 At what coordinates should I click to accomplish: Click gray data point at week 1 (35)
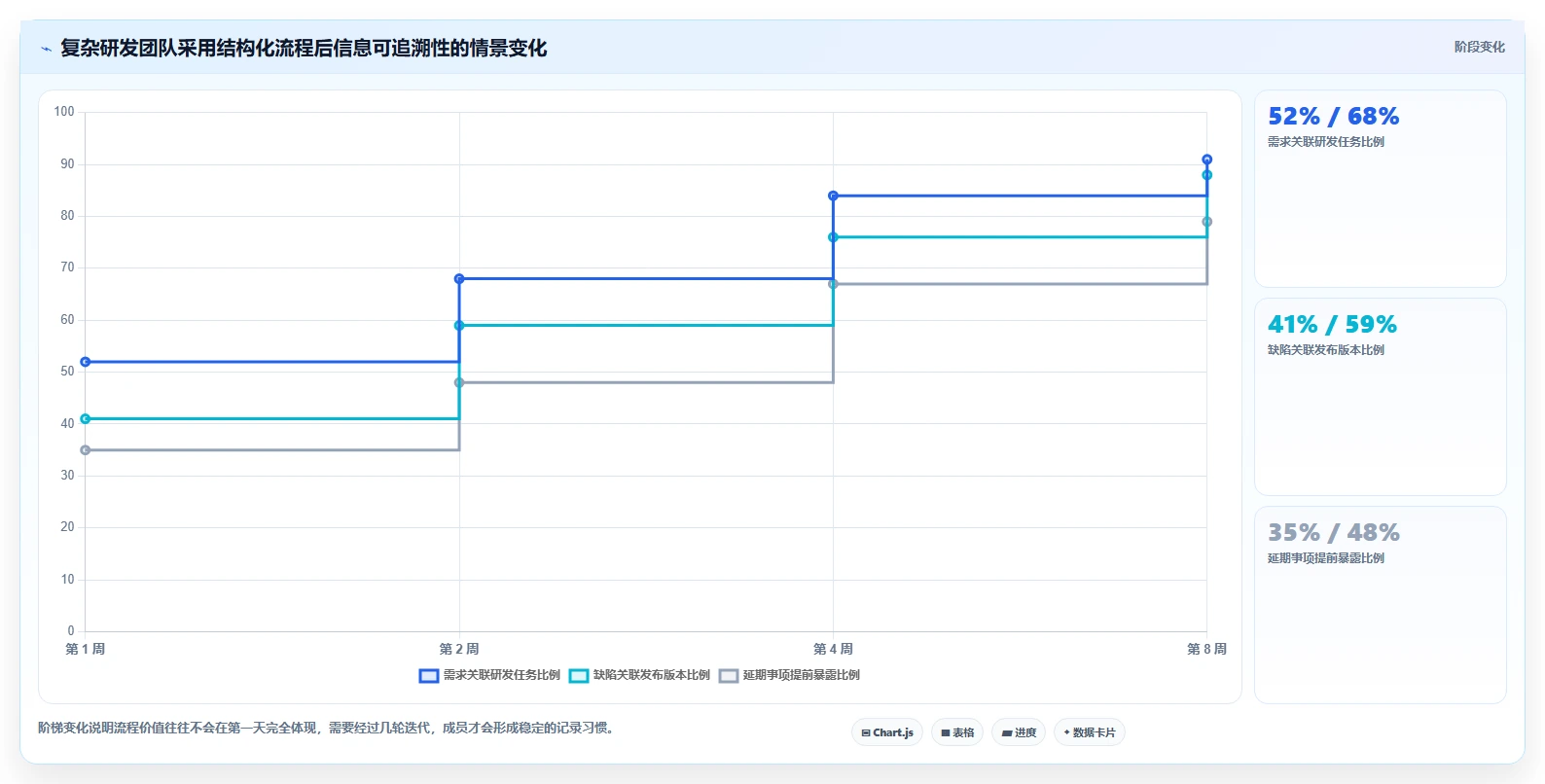(86, 450)
